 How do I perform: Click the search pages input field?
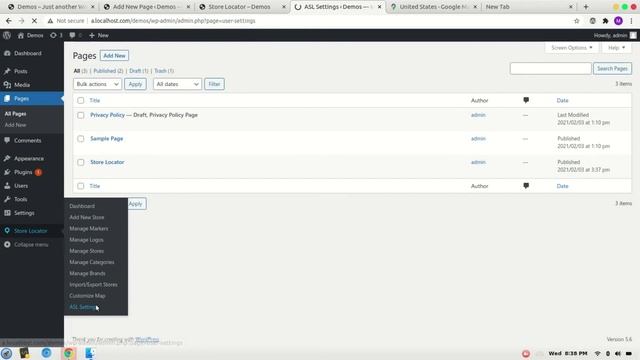(550, 69)
